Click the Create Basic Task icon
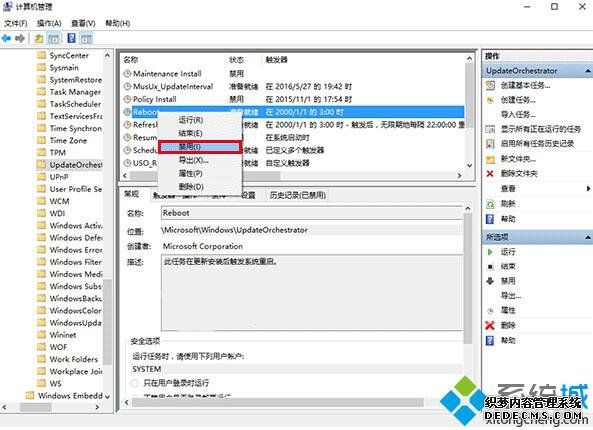Viewport: 593px width, 430px height. [x=490, y=86]
